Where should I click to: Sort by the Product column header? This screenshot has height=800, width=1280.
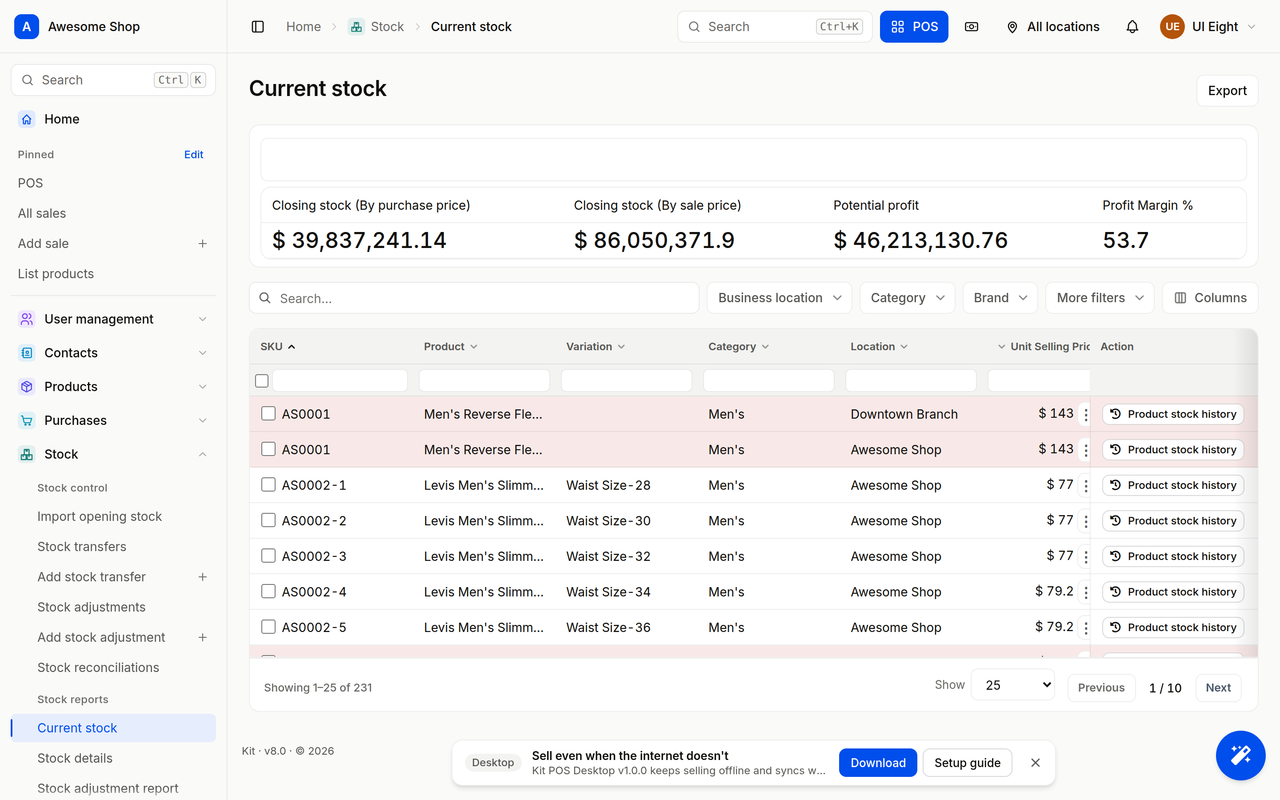pos(450,347)
